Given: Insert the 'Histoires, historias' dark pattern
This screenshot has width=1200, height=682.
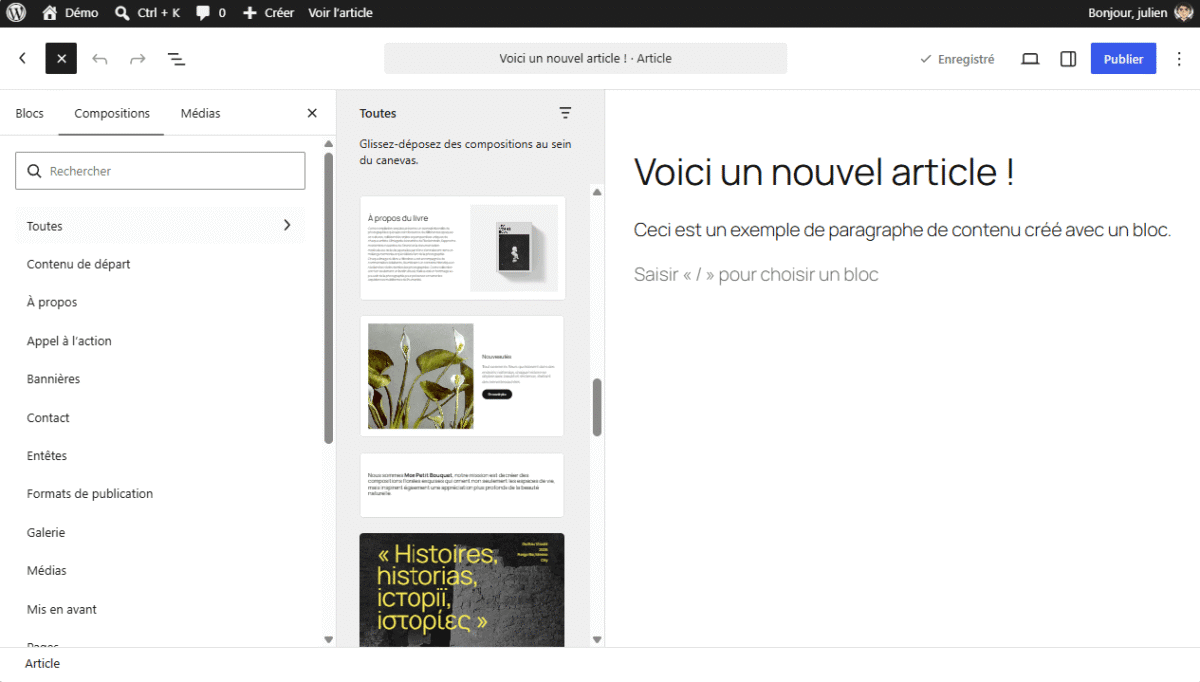Looking at the screenshot, I should point(462,590).
